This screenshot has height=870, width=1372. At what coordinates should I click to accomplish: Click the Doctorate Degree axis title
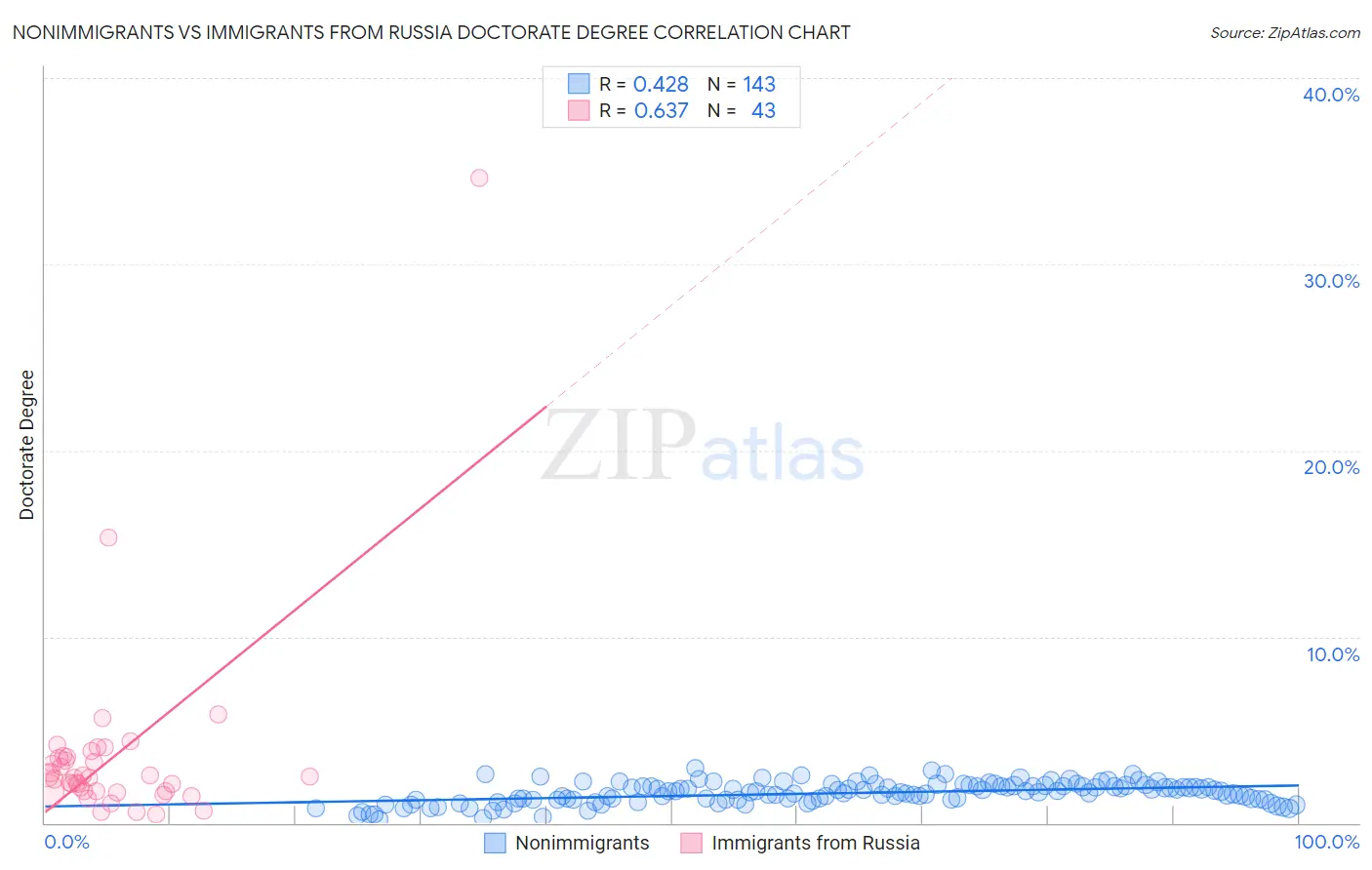click(x=26, y=445)
